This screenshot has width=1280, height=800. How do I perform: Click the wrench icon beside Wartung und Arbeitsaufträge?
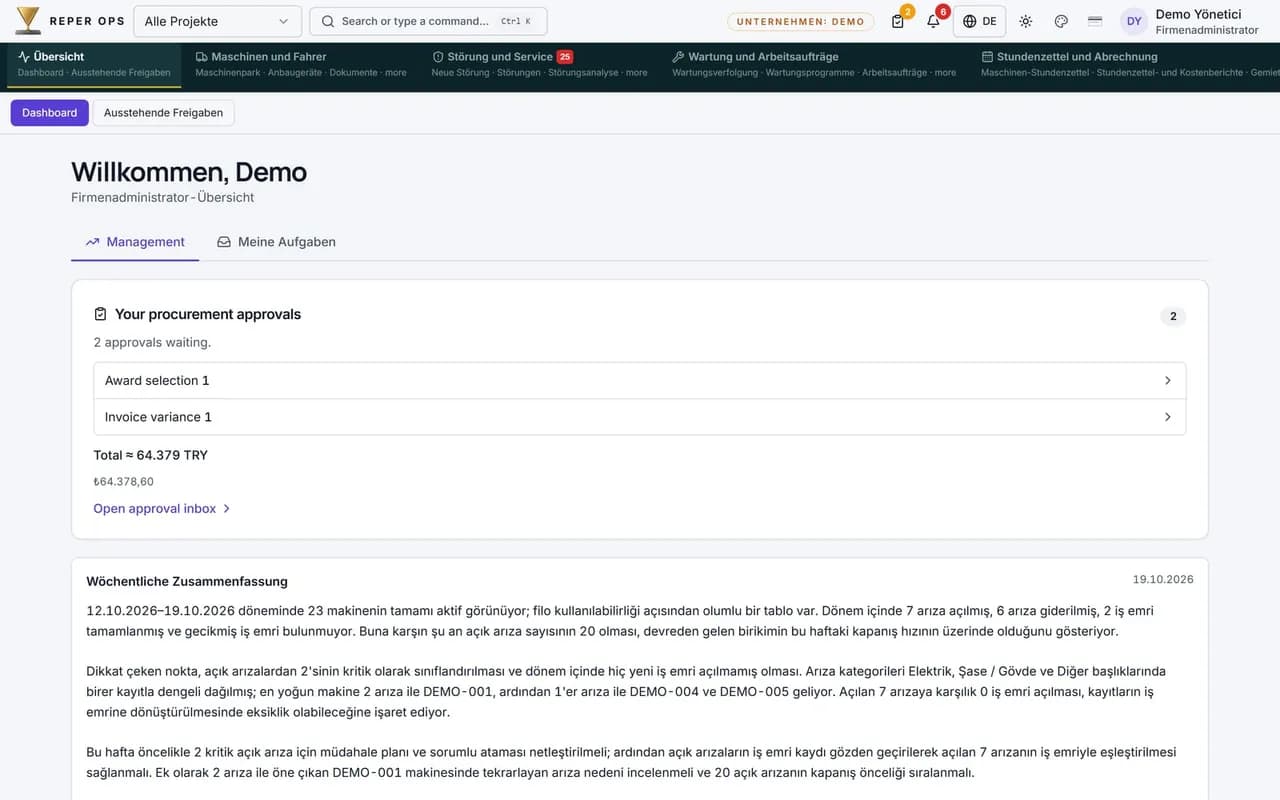click(678, 57)
